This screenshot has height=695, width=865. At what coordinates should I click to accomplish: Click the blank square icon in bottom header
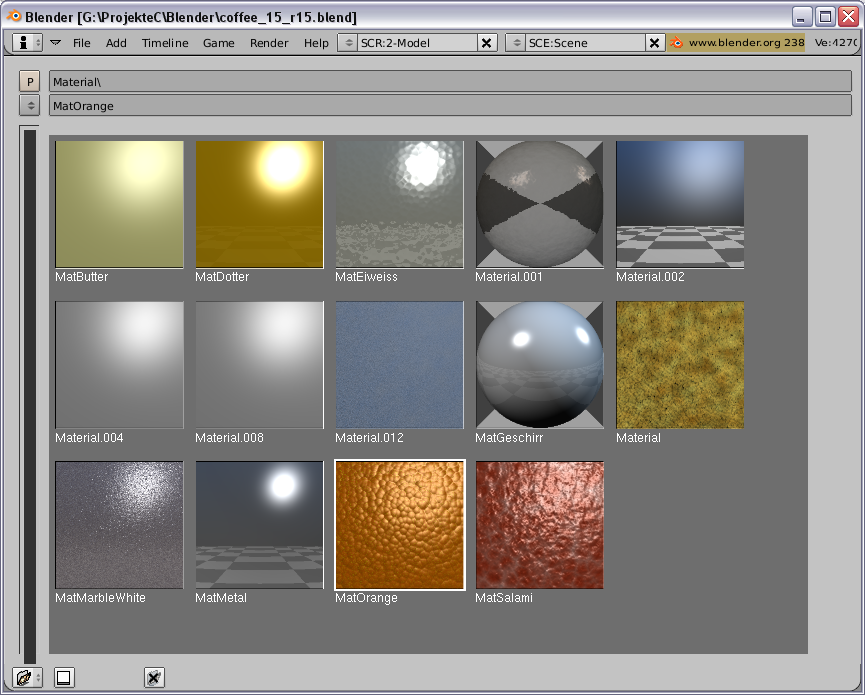point(63,677)
